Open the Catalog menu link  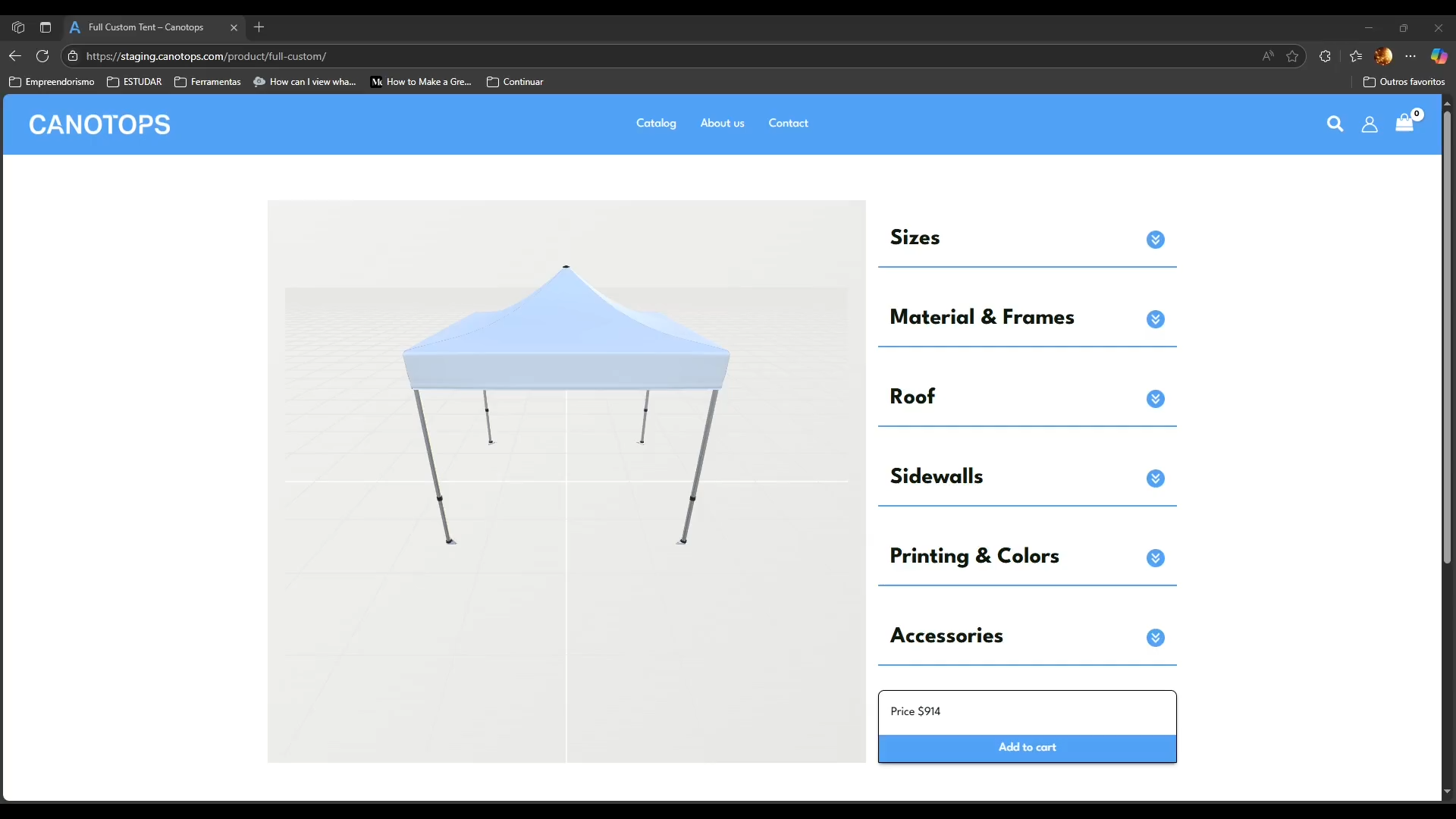click(656, 123)
